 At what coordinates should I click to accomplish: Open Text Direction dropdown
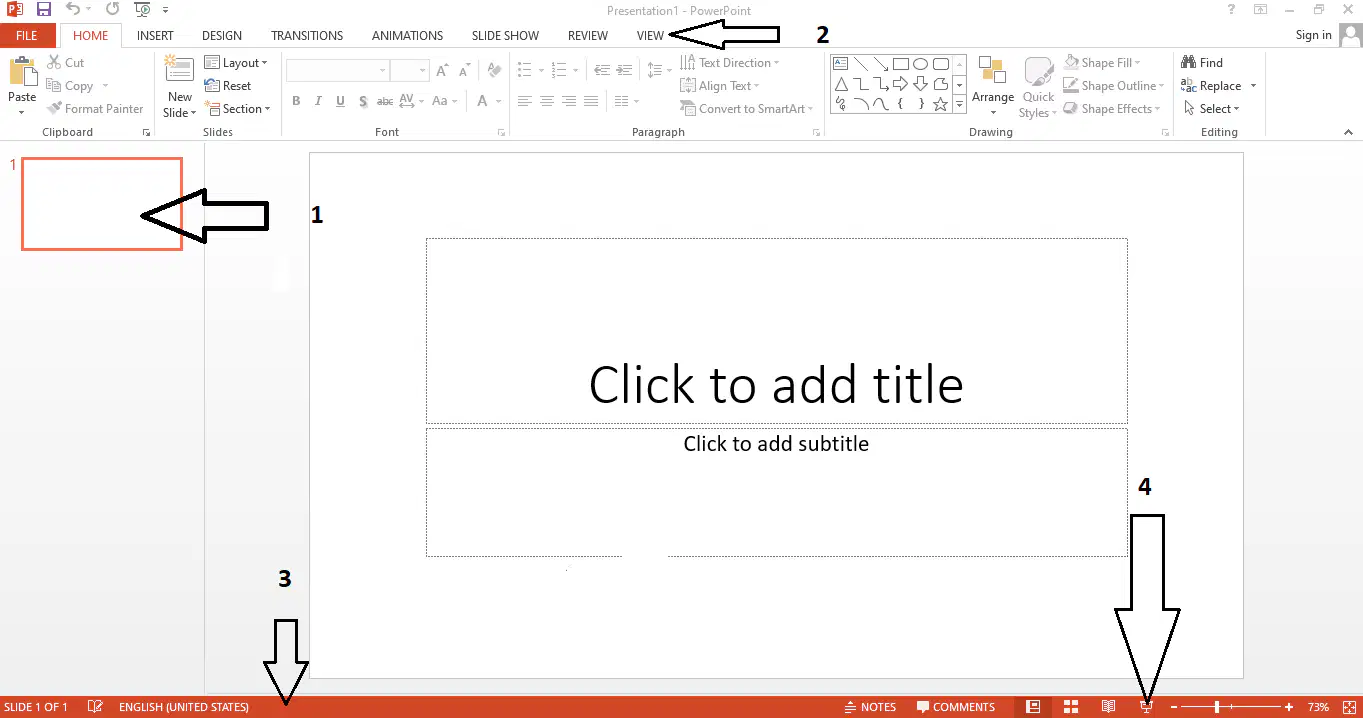pyautogui.click(x=729, y=62)
